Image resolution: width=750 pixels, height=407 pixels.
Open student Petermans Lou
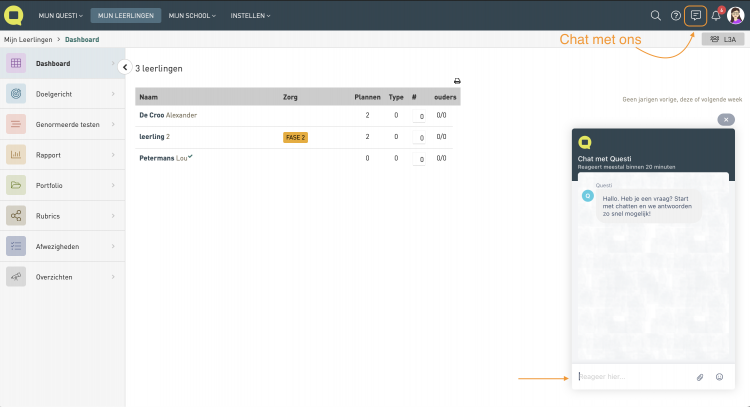(165, 158)
